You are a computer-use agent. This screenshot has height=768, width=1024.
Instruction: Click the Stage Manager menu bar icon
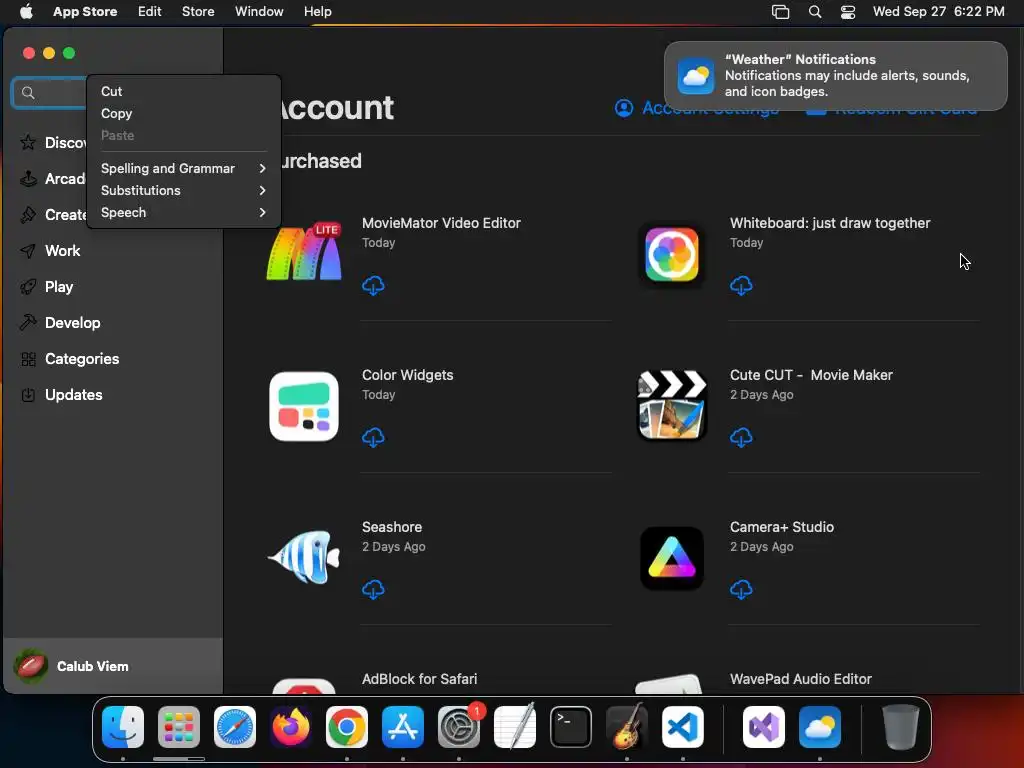coord(780,12)
